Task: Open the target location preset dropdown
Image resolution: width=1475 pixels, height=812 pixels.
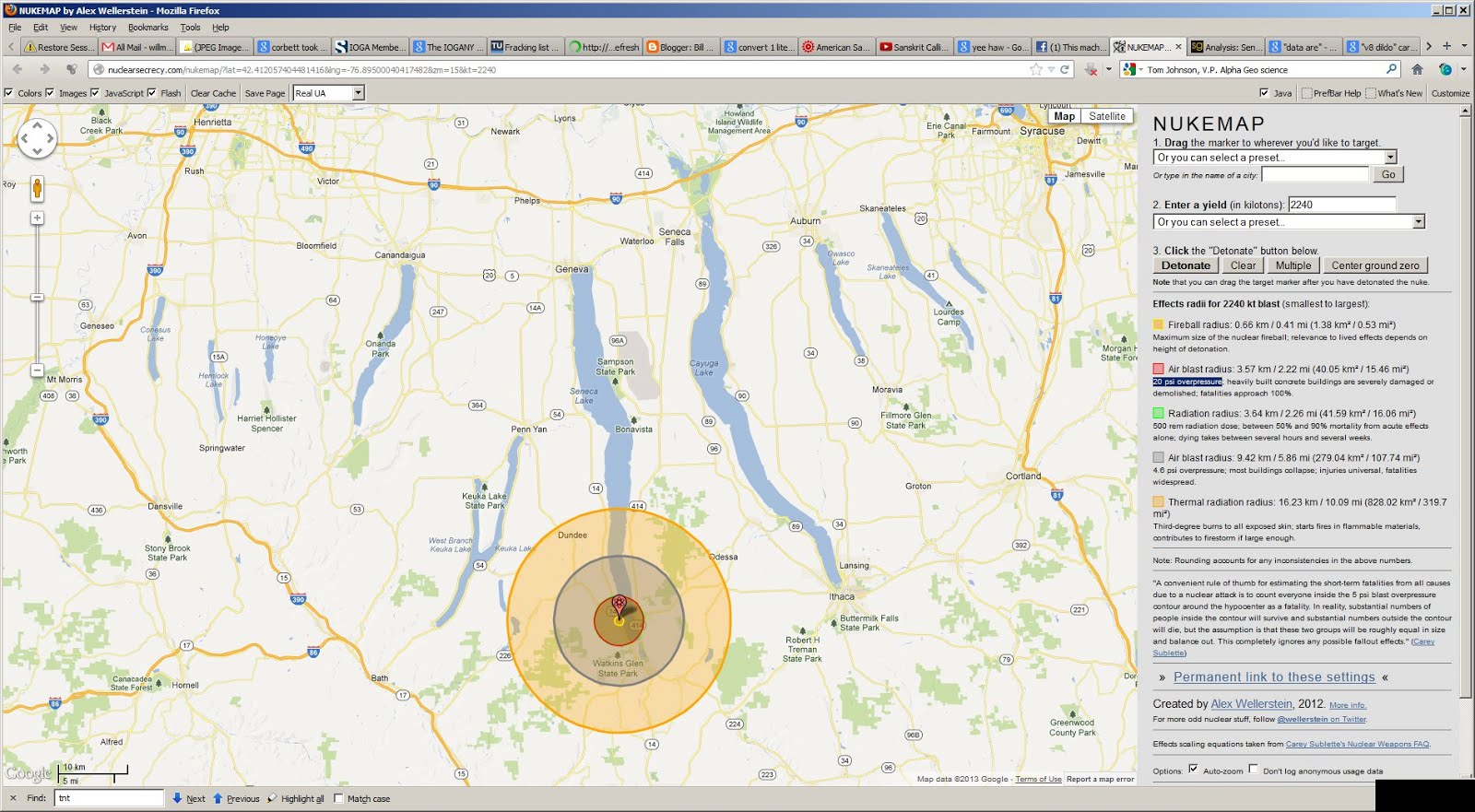Action: pyautogui.click(x=1275, y=158)
